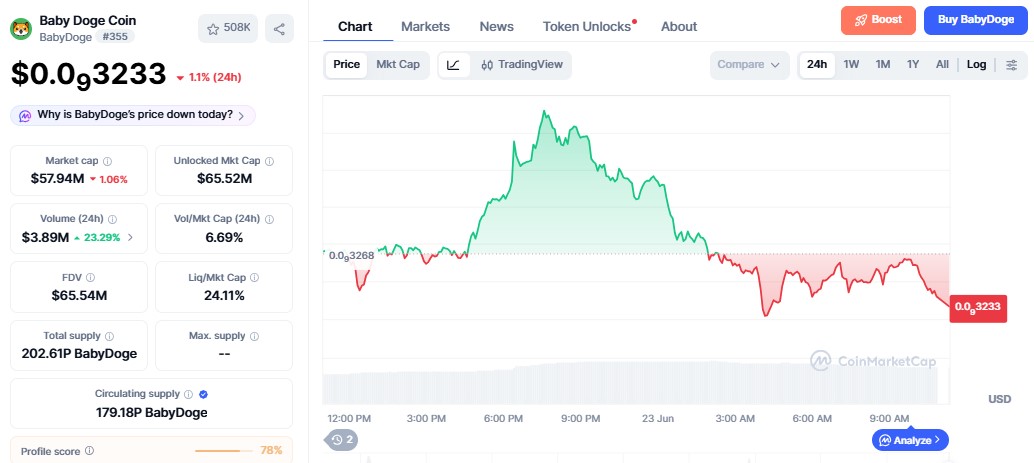Expand the Volume (24h) details chevron
The height and width of the screenshot is (463, 1034).
[x=130, y=237]
